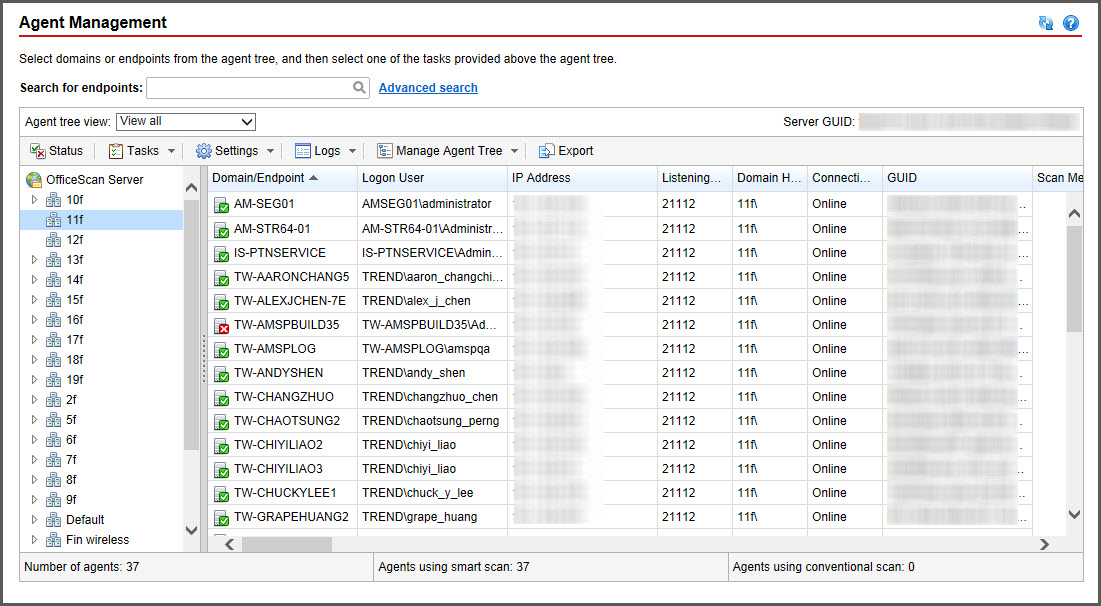Image resolution: width=1101 pixels, height=606 pixels.
Task: Select the OfficeScan Server globe icon
Action: pos(34,180)
